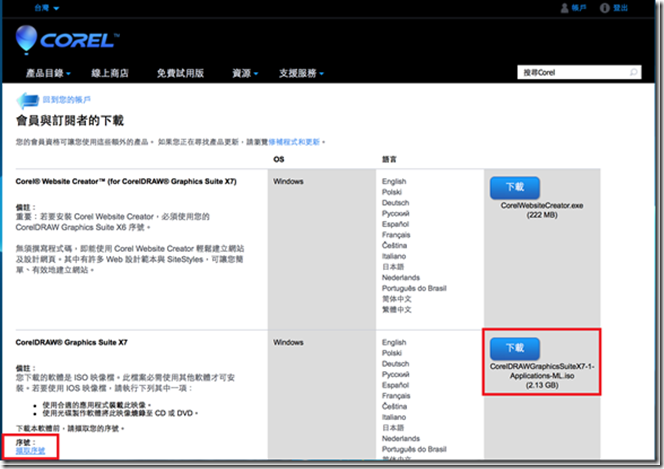Click the 帳戶 link in the header
The width and height of the screenshot is (664, 469).
point(578,8)
